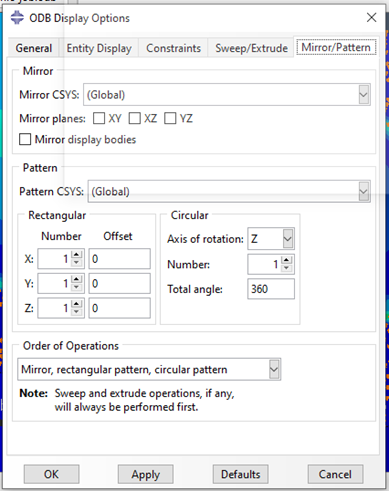Increase the circular pattern Number value
Viewport: 389px width, 491px height.
click(x=287, y=260)
